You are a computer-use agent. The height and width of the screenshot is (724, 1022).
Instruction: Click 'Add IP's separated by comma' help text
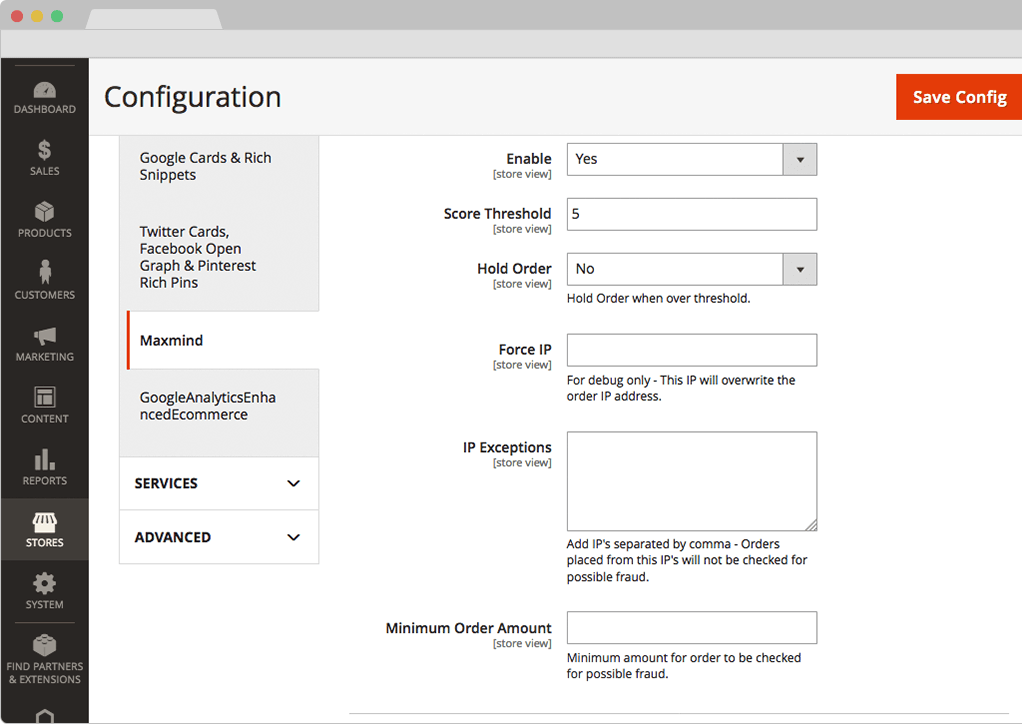[686, 560]
